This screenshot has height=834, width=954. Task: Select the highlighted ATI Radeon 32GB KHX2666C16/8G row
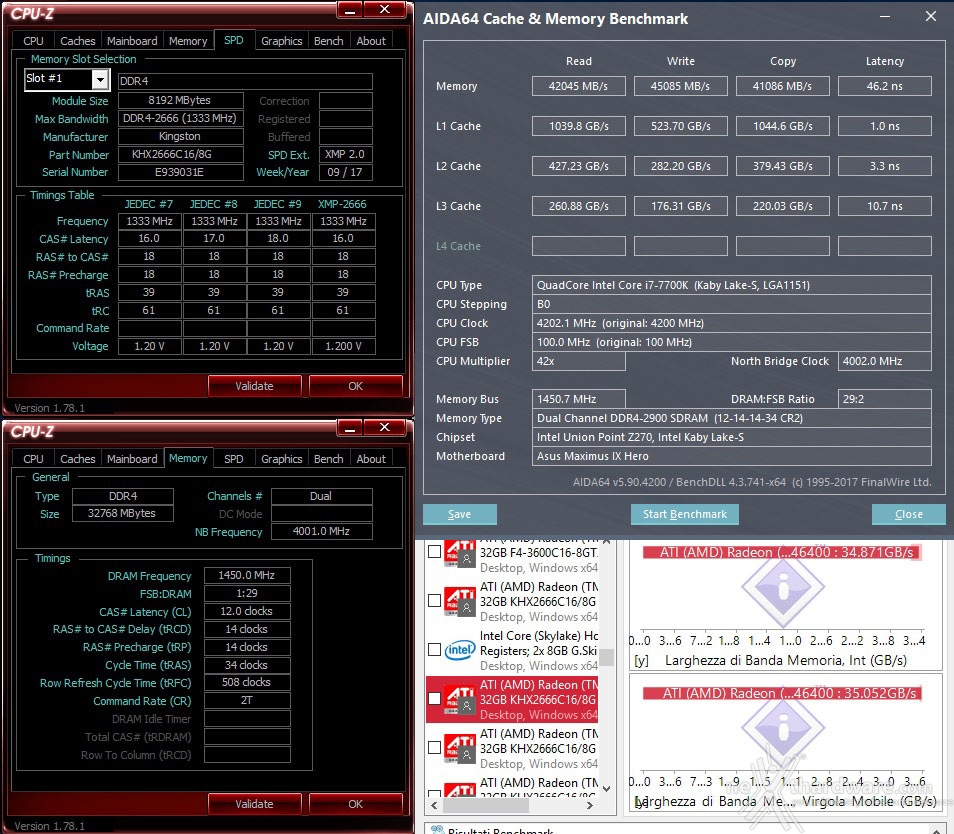tap(512, 700)
